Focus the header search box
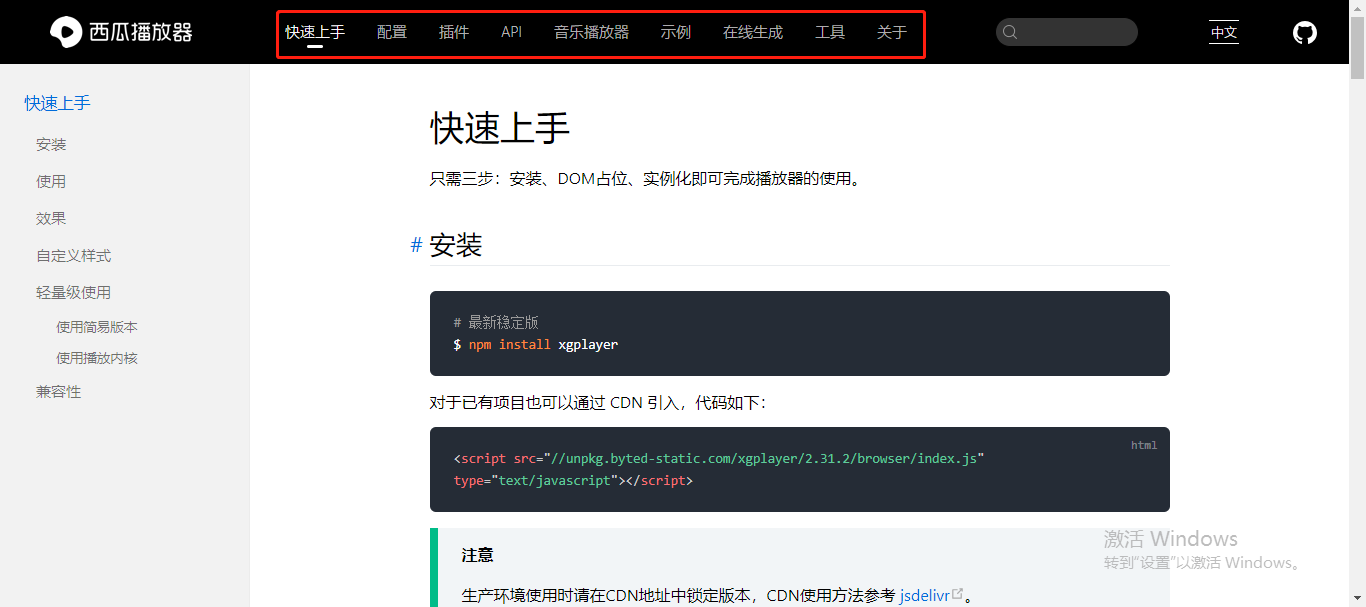Screen dimensions: 1366x607 [x=1067, y=32]
